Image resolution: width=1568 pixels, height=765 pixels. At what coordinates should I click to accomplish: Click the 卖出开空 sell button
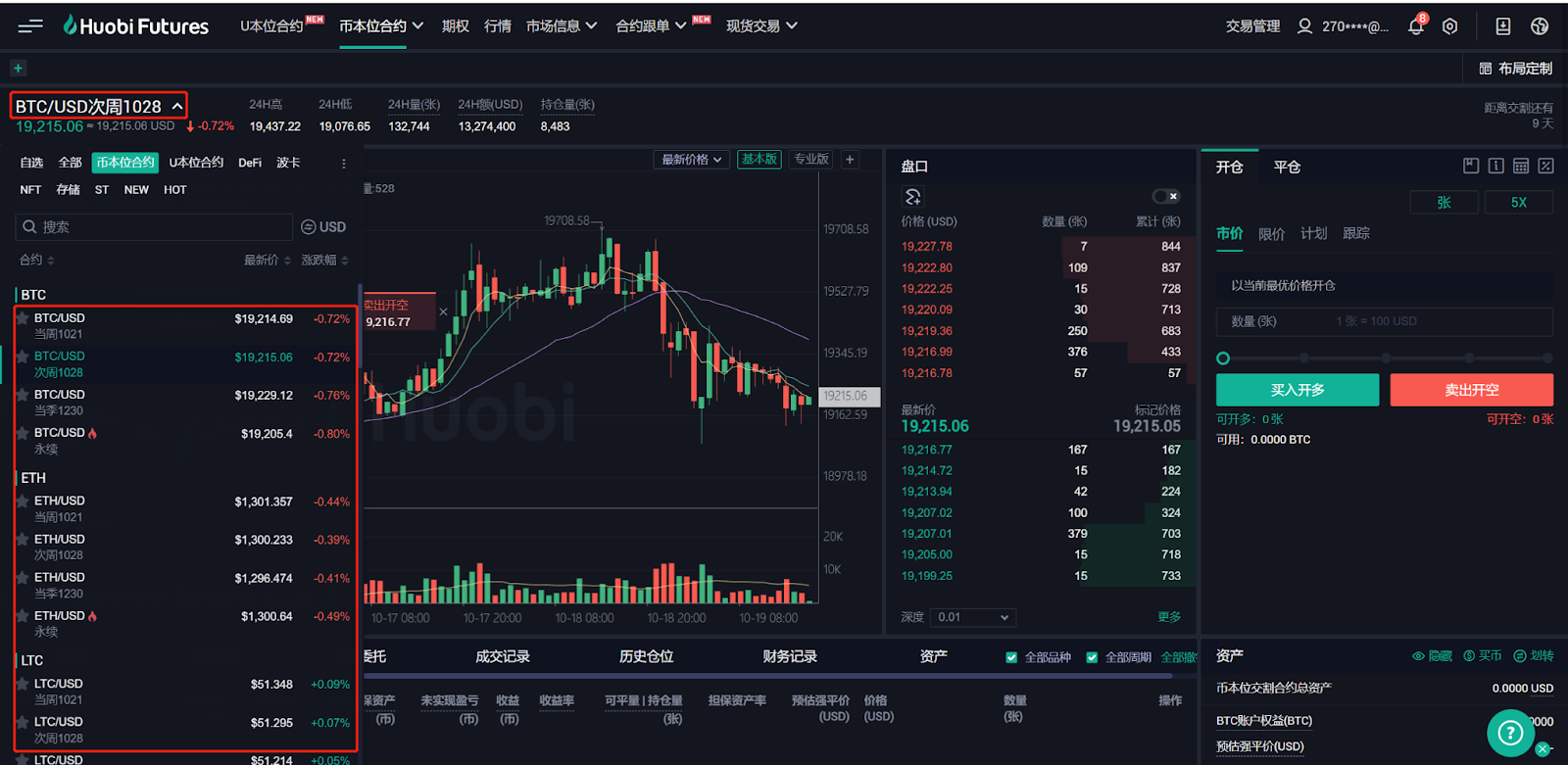(1471, 390)
